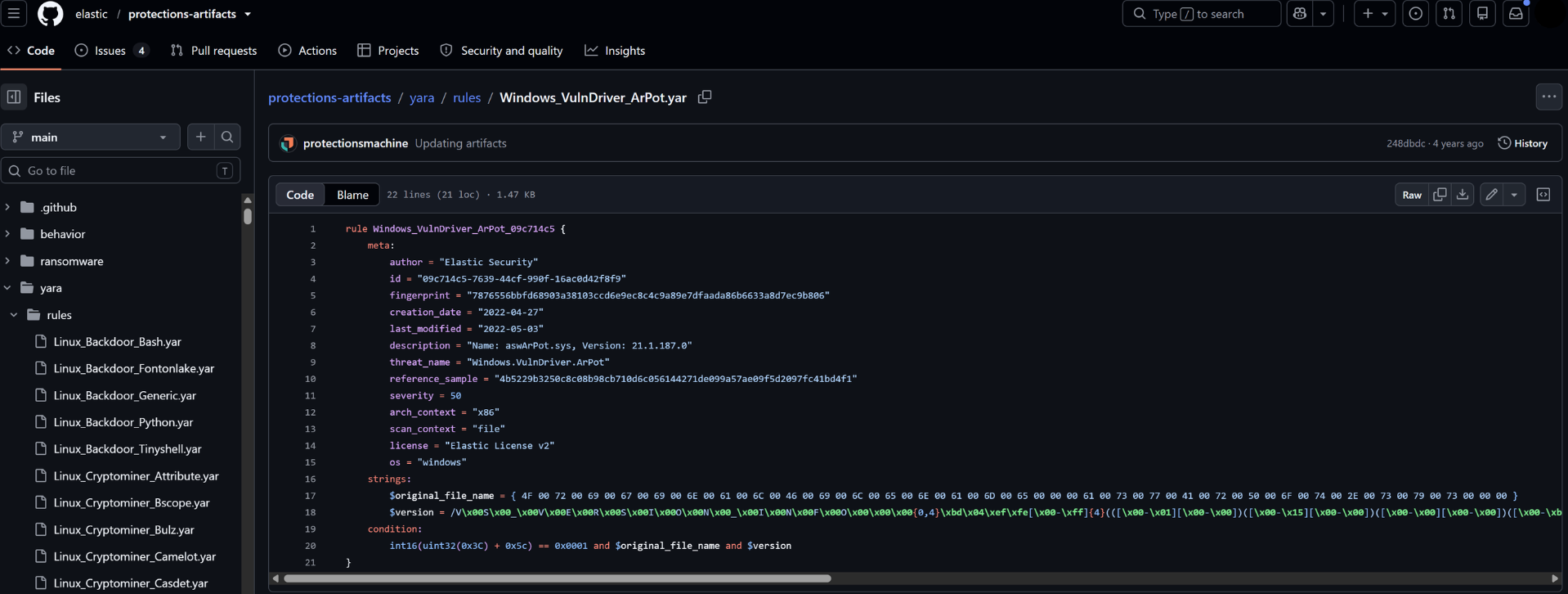Click the horizontal code scrollbar
The image size is (1568, 594).
pyautogui.click(x=558, y=578)
